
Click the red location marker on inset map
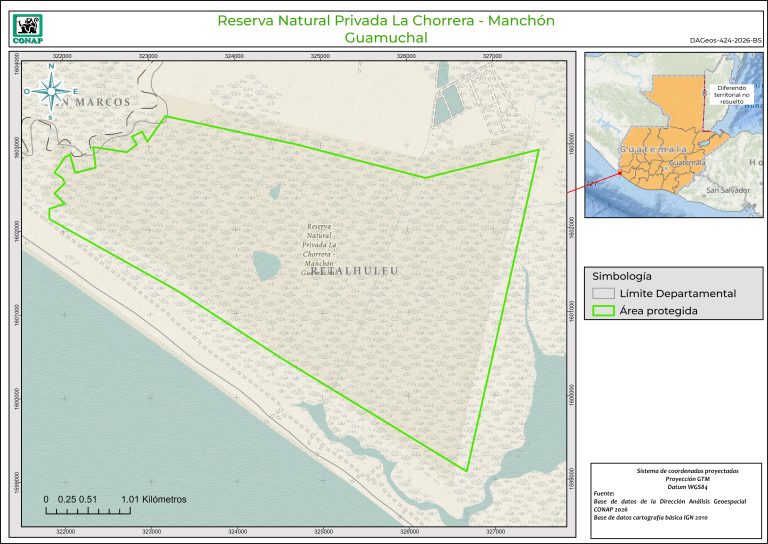click(620, 173)
